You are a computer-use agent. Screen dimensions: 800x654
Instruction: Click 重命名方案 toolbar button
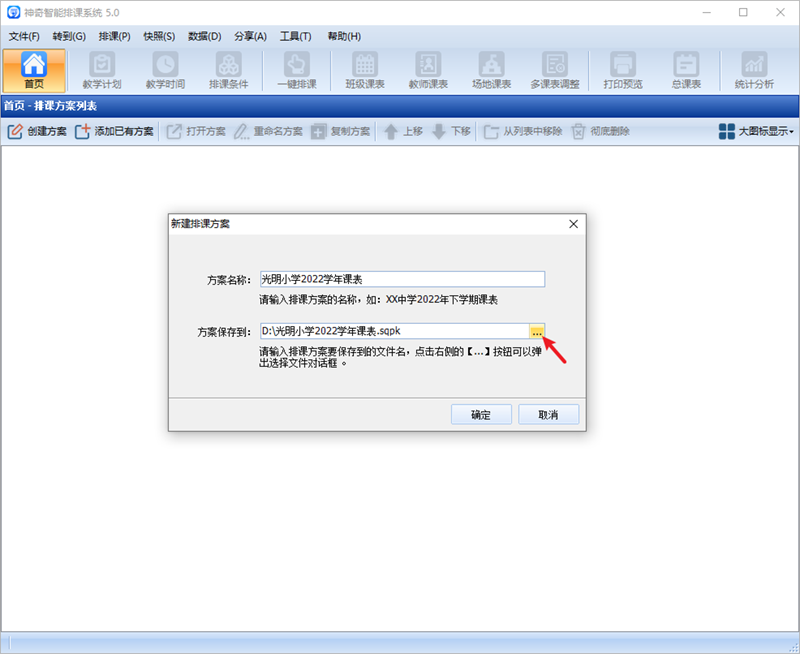coord(268,132)
